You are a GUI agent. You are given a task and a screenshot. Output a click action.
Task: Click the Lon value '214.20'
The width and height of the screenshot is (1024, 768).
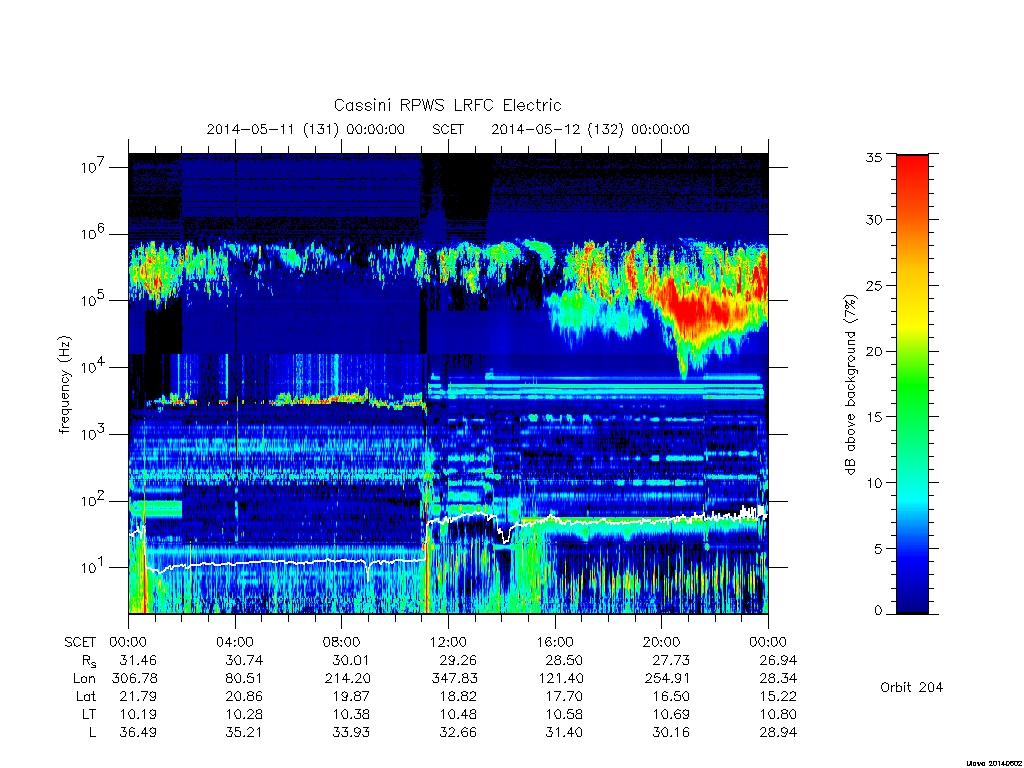[x=347, y=679]
